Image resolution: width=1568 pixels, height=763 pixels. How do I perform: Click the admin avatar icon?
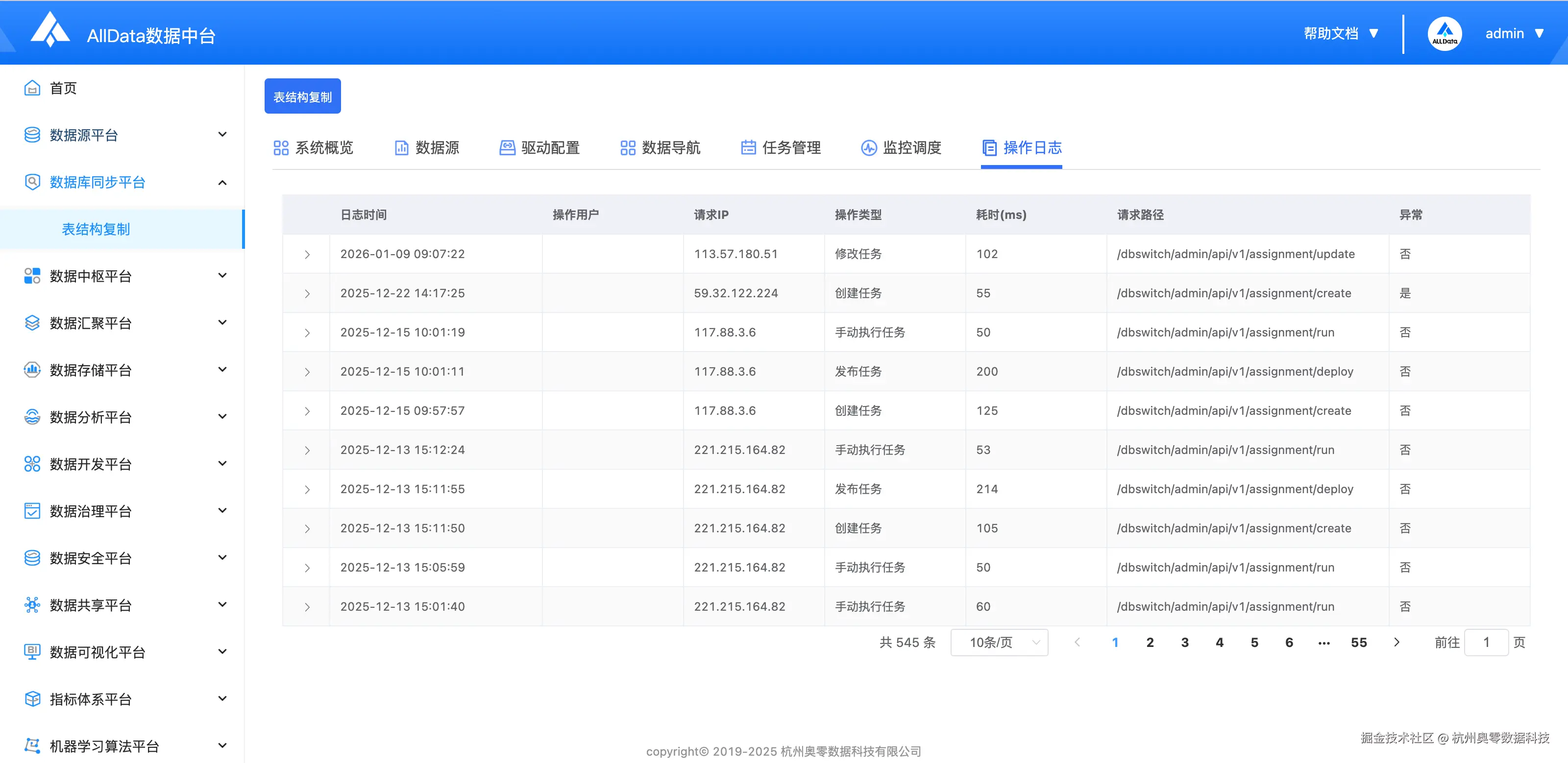click(1444, 33)
